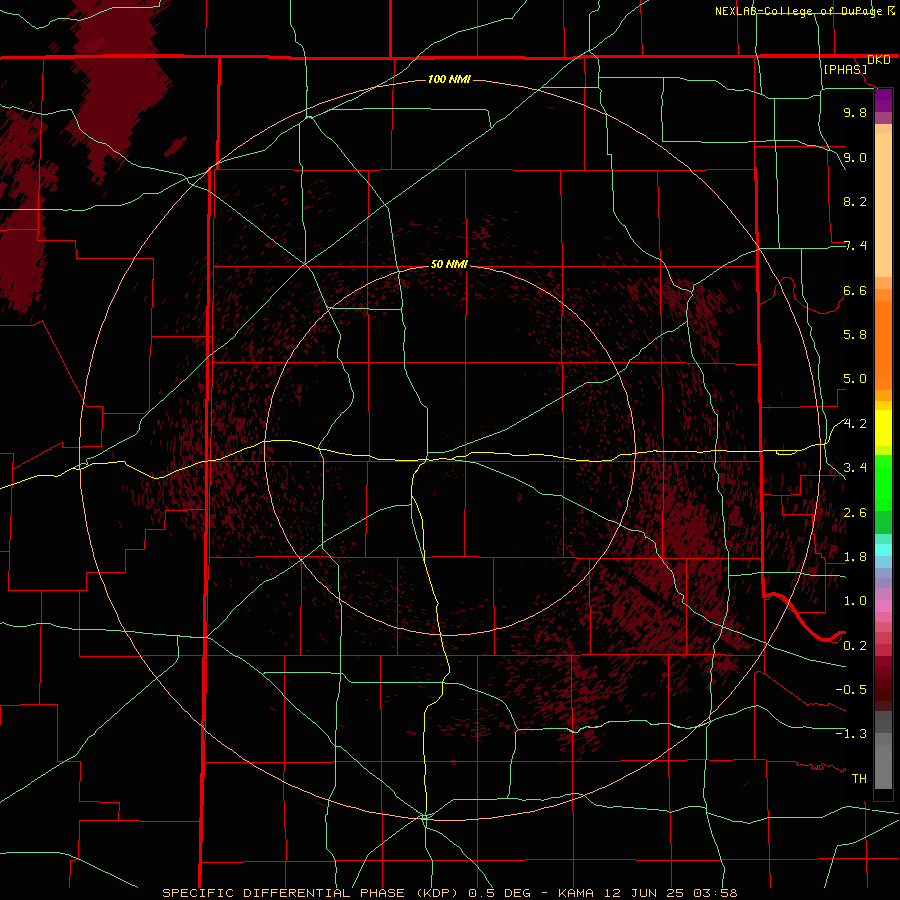Click the 9.8 value on the color scale
Screen dimensions: 900x900
855,112
